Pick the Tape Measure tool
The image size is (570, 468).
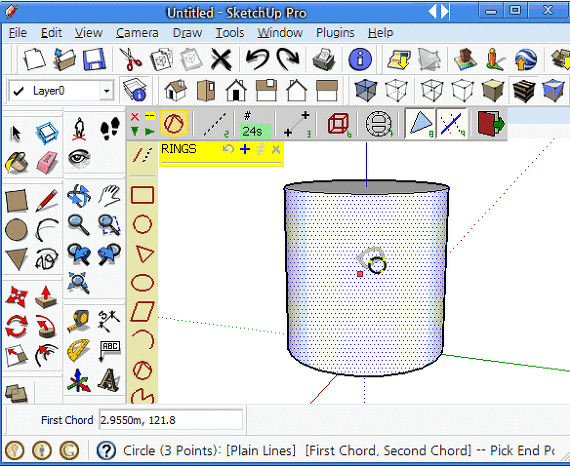[79, 321]
